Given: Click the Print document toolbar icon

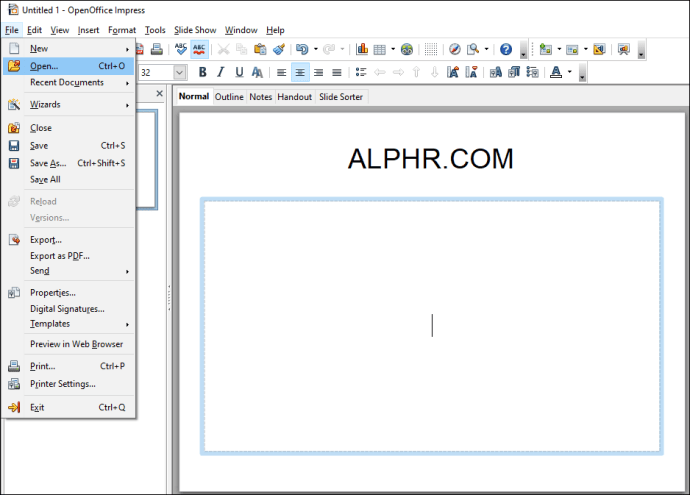Looking at the screenshot, I should point(157,49).
